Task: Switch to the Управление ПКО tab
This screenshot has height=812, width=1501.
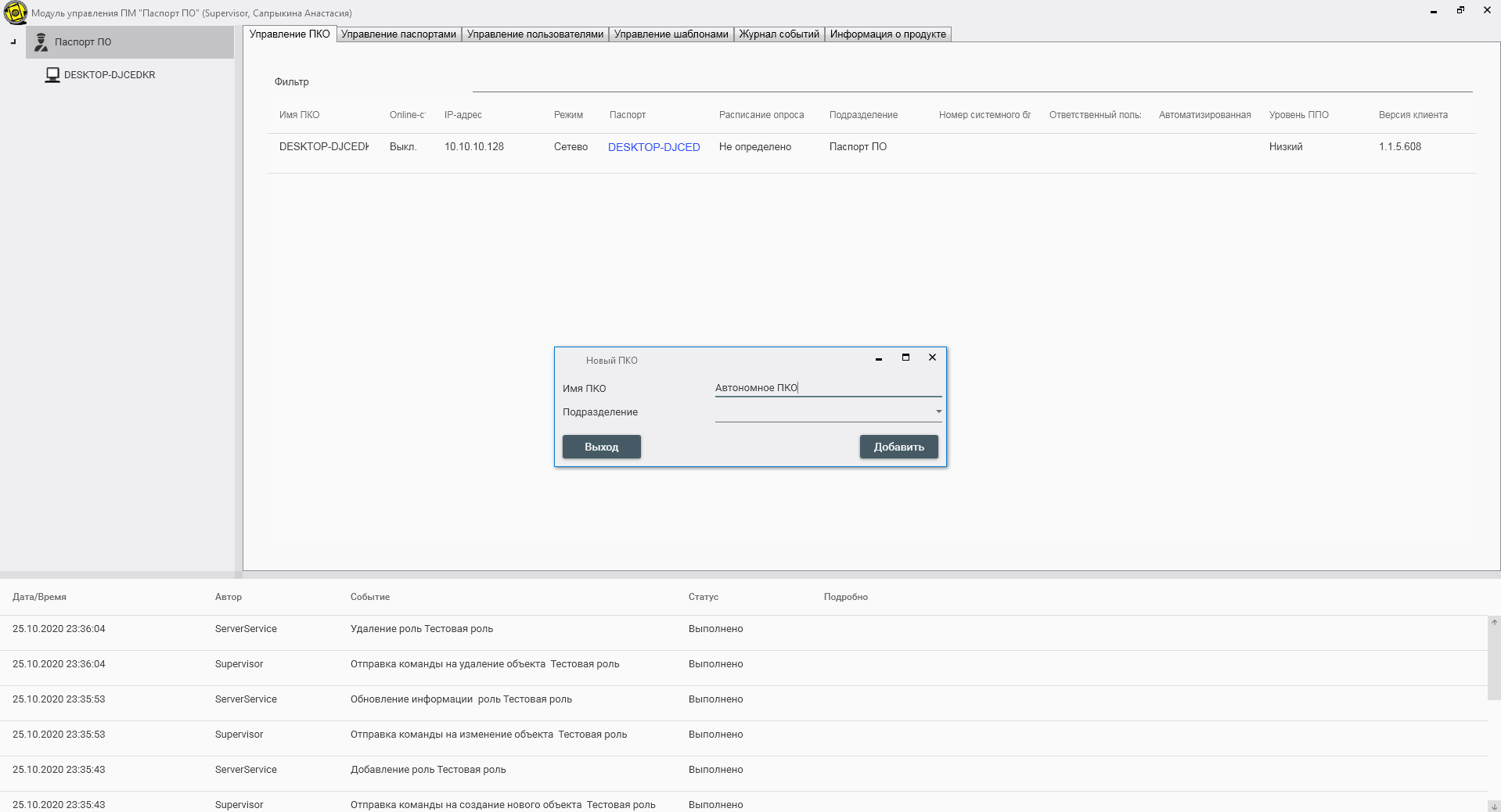Action: tap(290, 34)
